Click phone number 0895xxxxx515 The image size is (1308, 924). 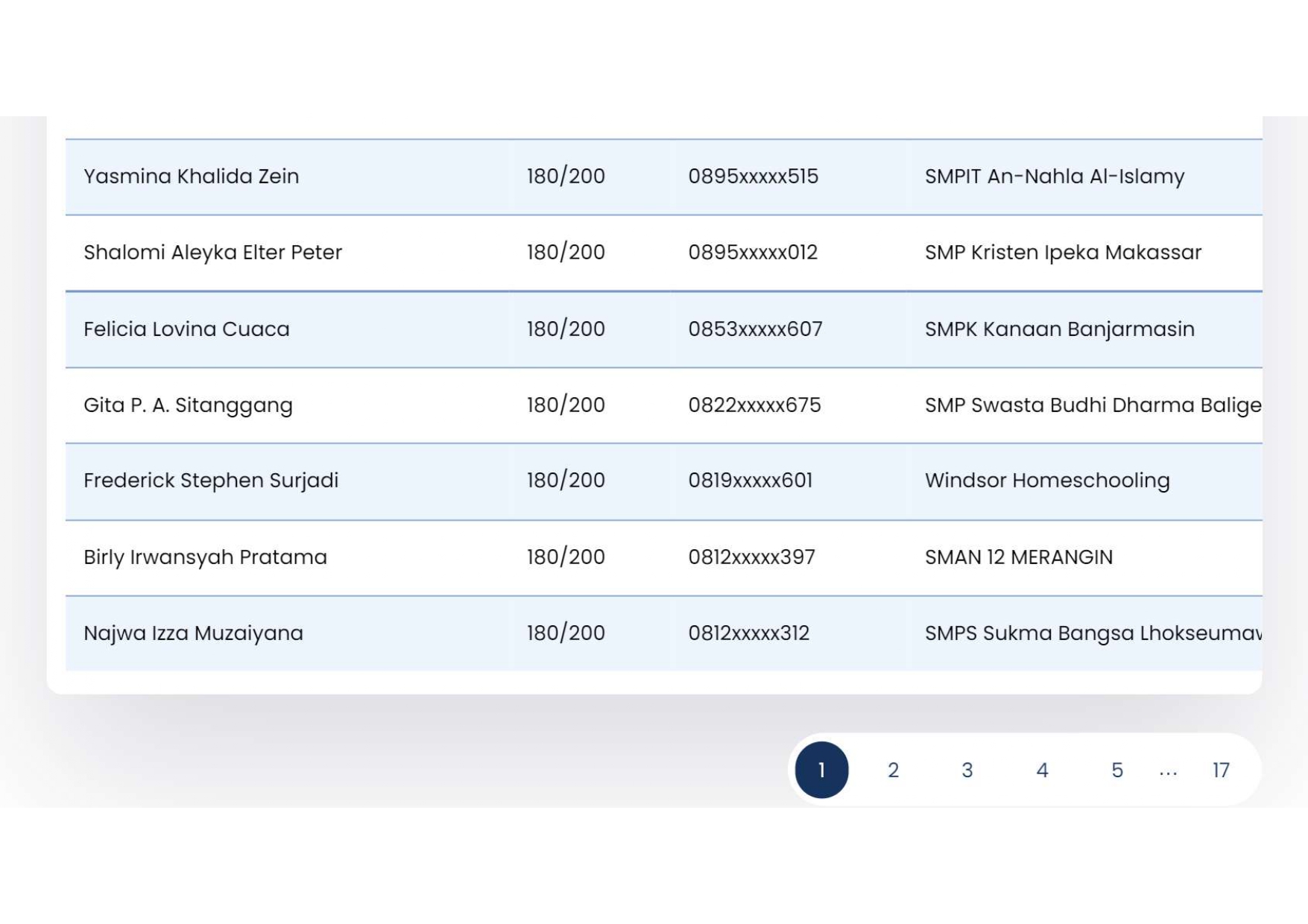pyautogui.click(x=753, y=177)
